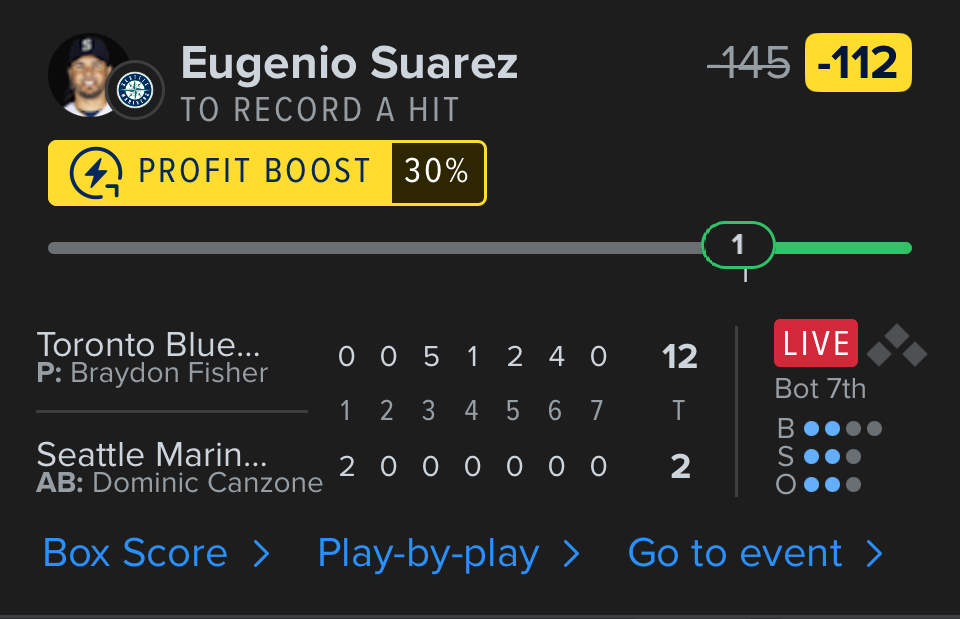Click the crossed-out 145 original odds
960x619 pixels.
point(749,63)
